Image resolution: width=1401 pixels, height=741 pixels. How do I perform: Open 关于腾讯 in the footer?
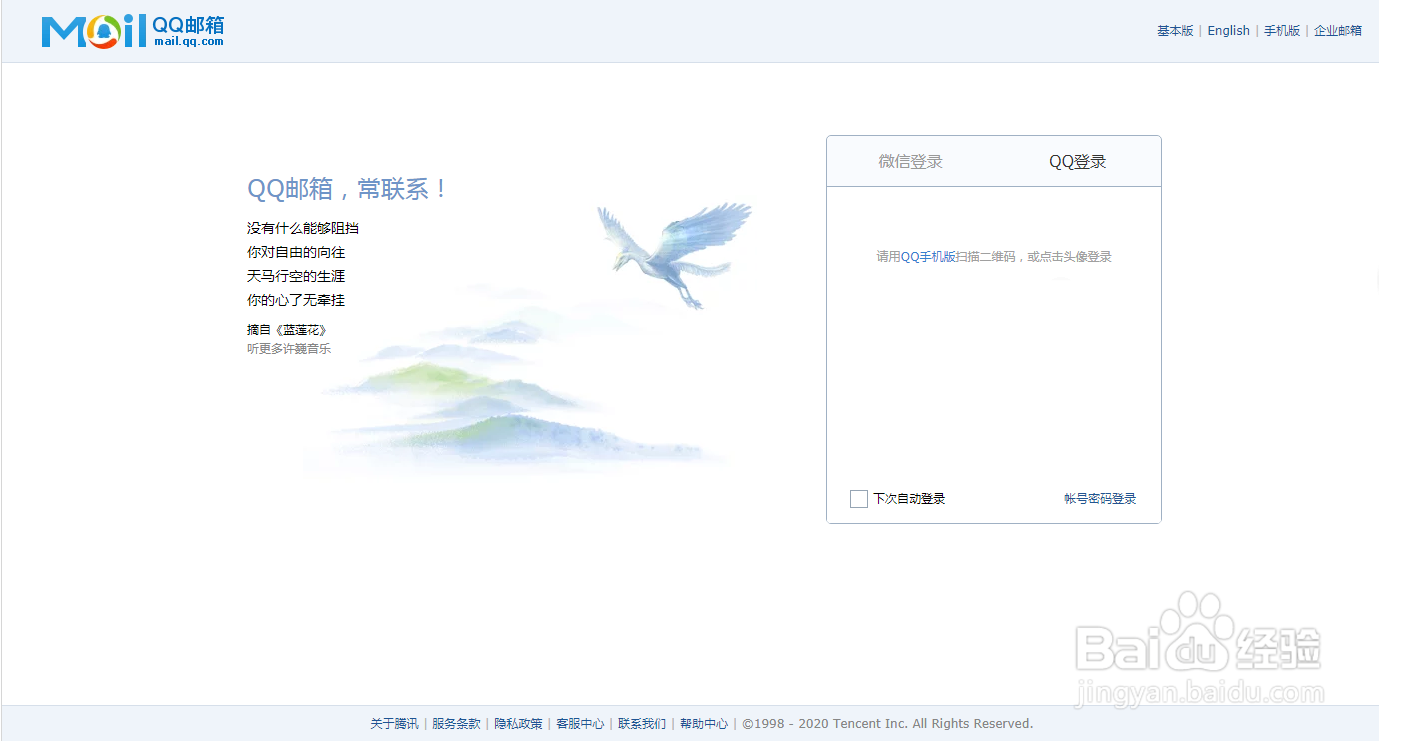394,724
